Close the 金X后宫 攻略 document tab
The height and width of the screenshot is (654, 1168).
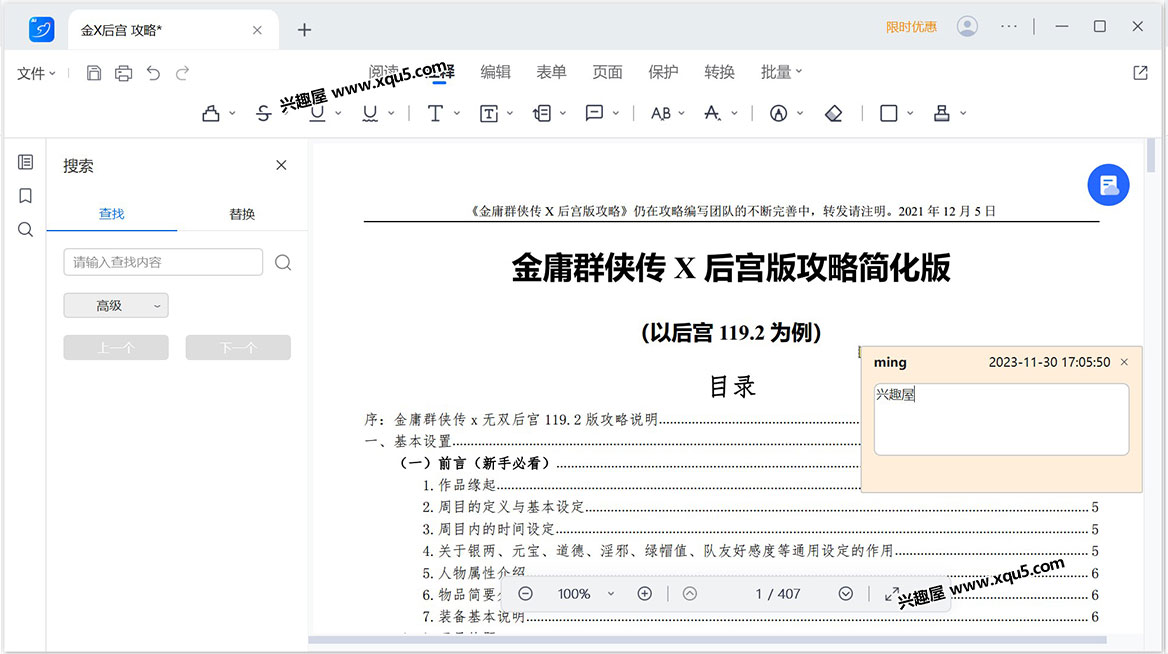click(x=257, y=30)
